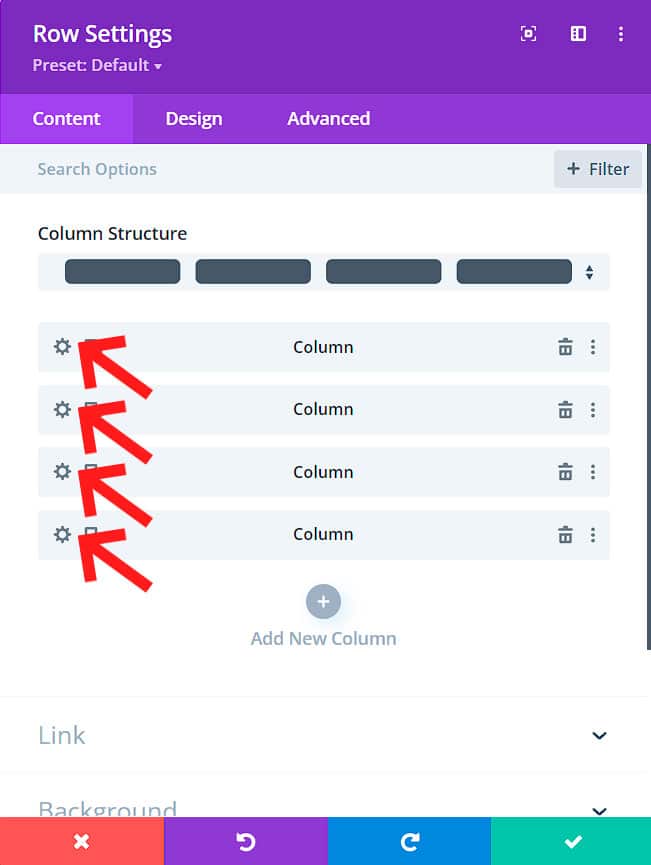651x865 pixels.
Task: Click the Filter button
Action: (598, 169)
